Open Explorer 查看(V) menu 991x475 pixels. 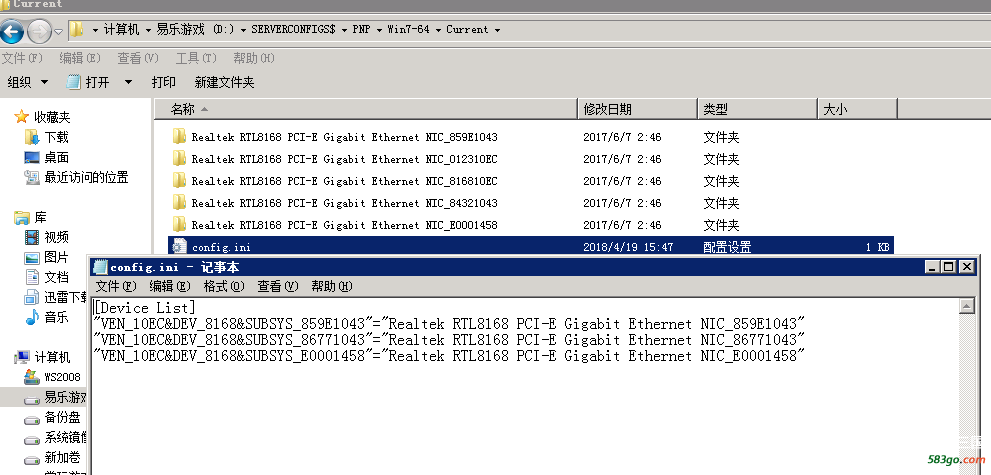138,58
